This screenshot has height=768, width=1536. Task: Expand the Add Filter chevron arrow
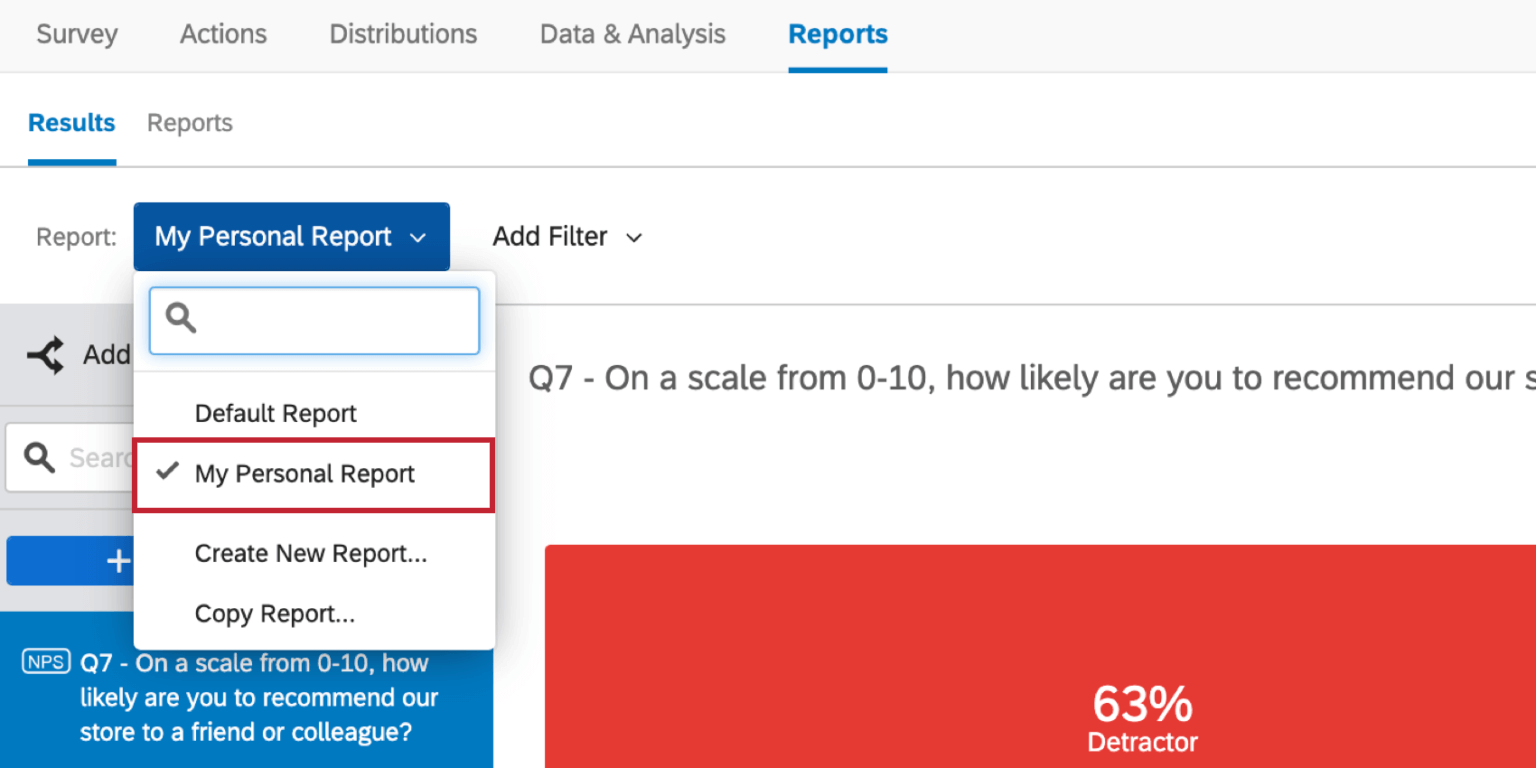pos(634,238)
